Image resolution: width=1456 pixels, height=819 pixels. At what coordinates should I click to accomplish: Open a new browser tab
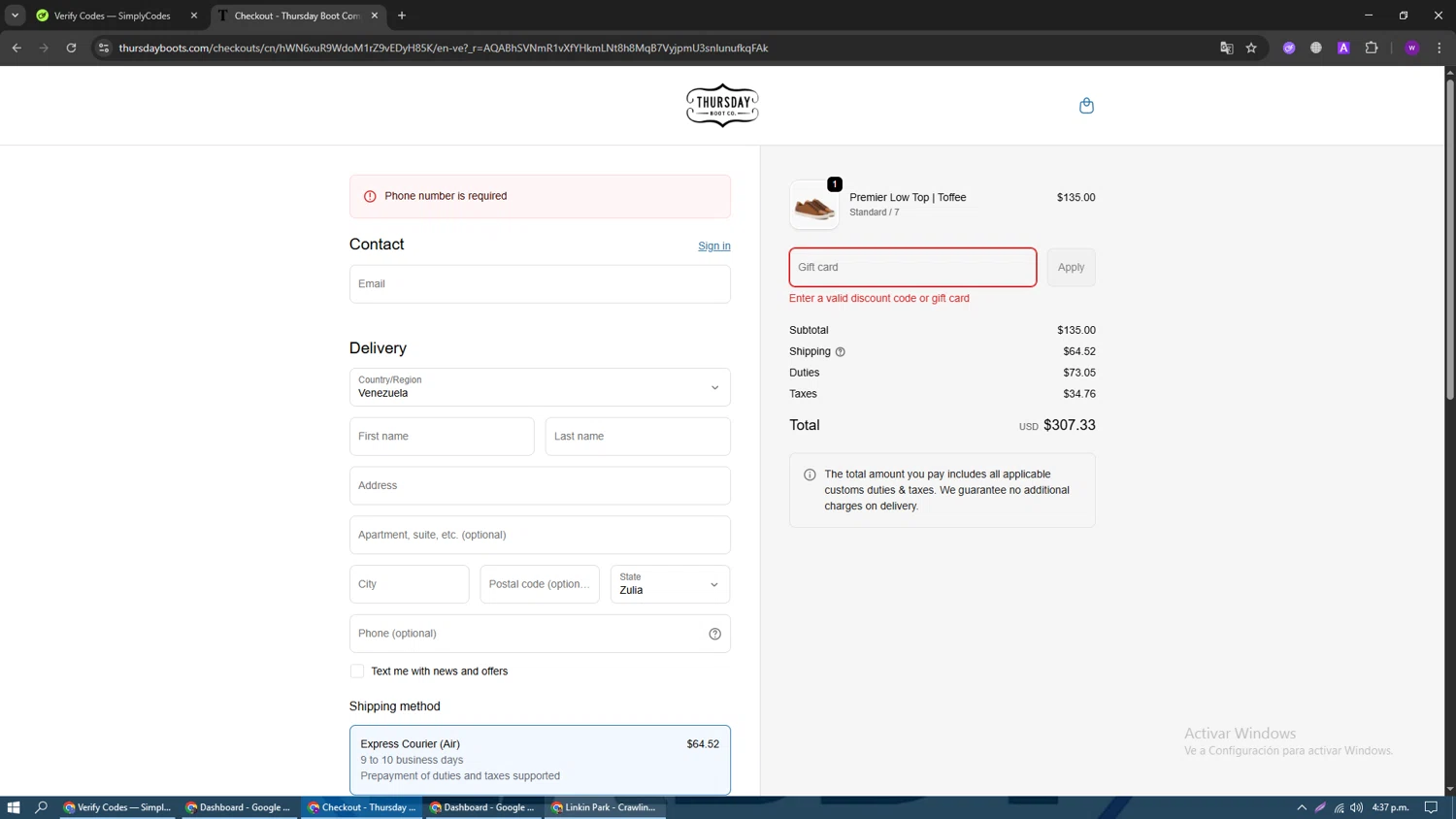coord(402,16)
